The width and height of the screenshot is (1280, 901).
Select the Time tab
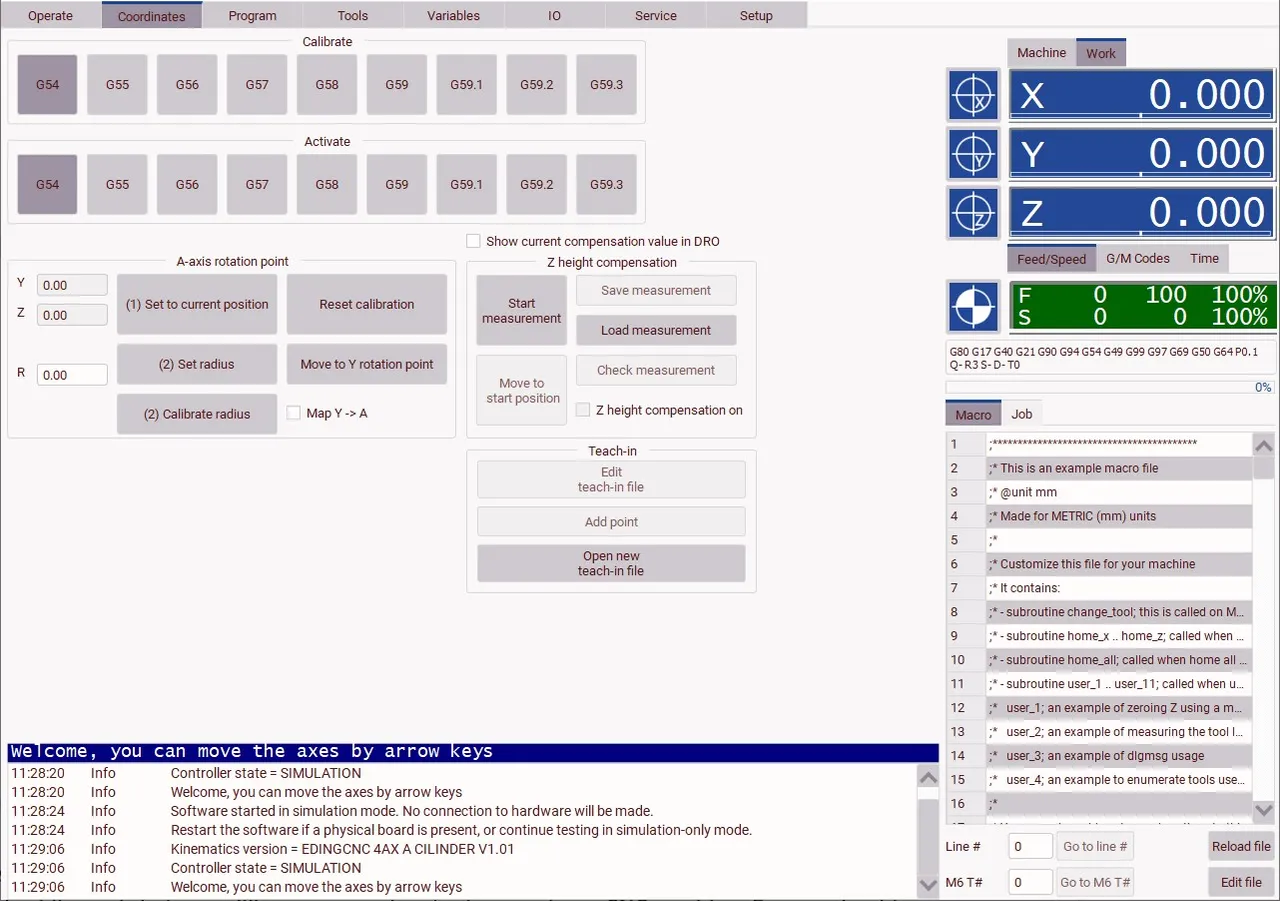click(1203, 258)
